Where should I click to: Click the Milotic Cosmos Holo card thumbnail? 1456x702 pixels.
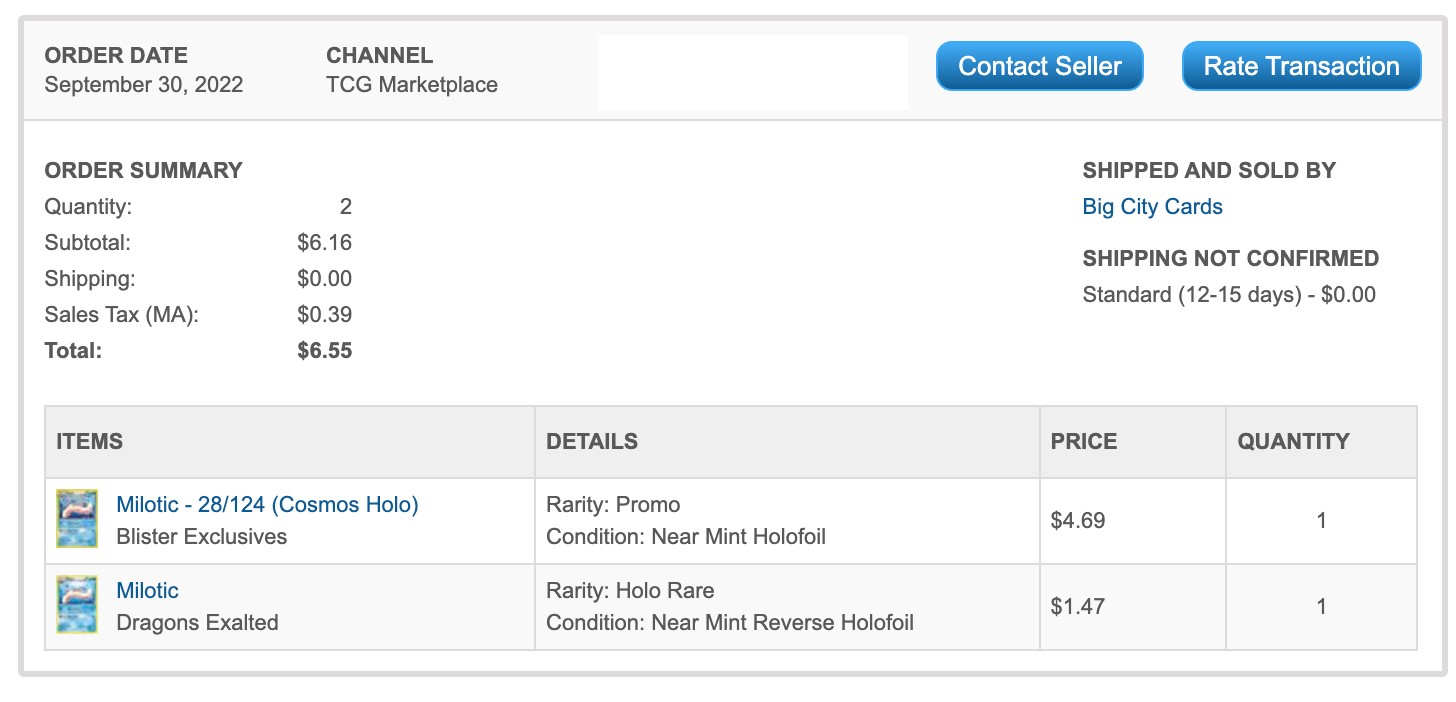77,519
